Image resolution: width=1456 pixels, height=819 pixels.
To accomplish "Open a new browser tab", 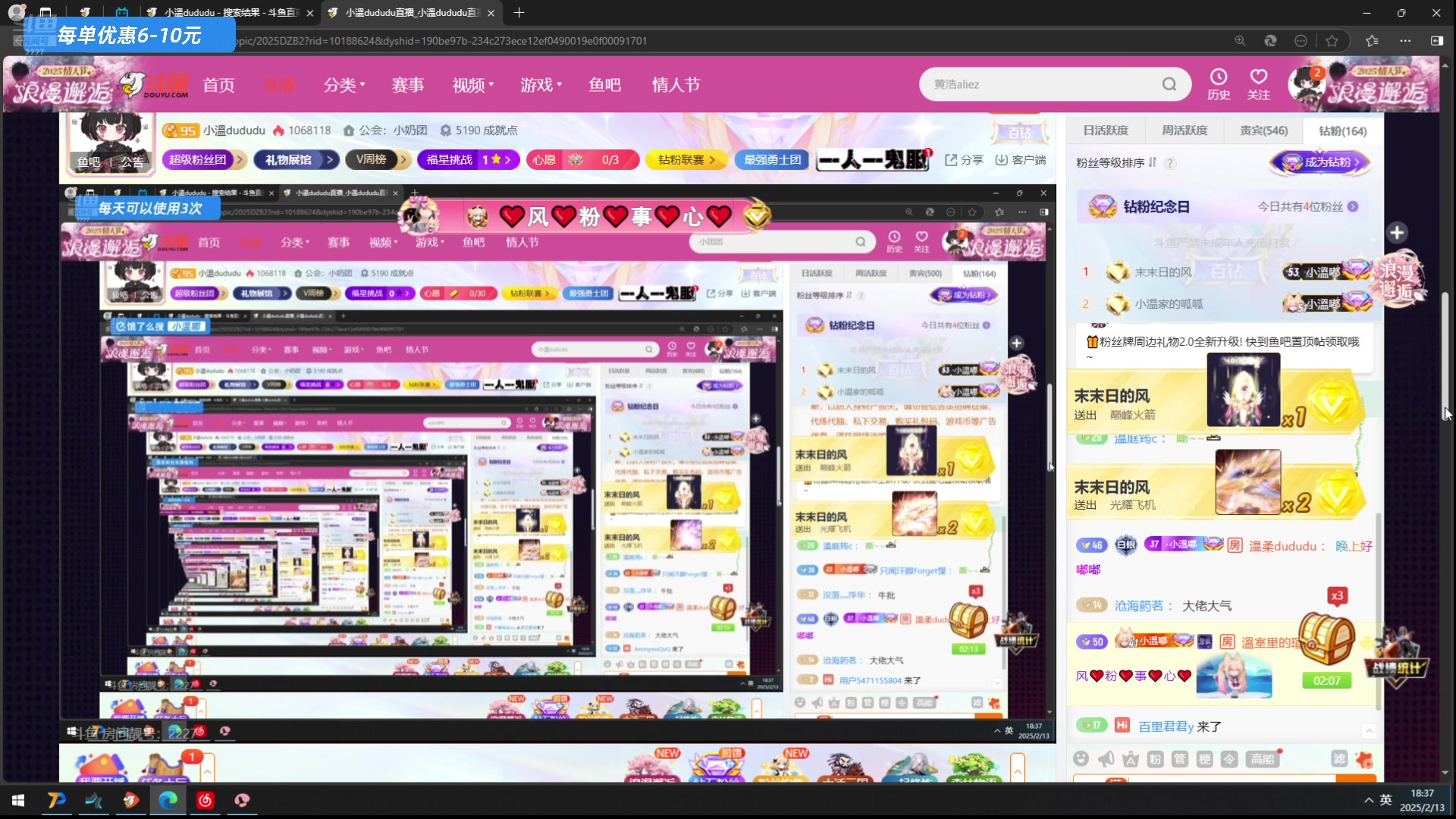I will coord(519,13).
